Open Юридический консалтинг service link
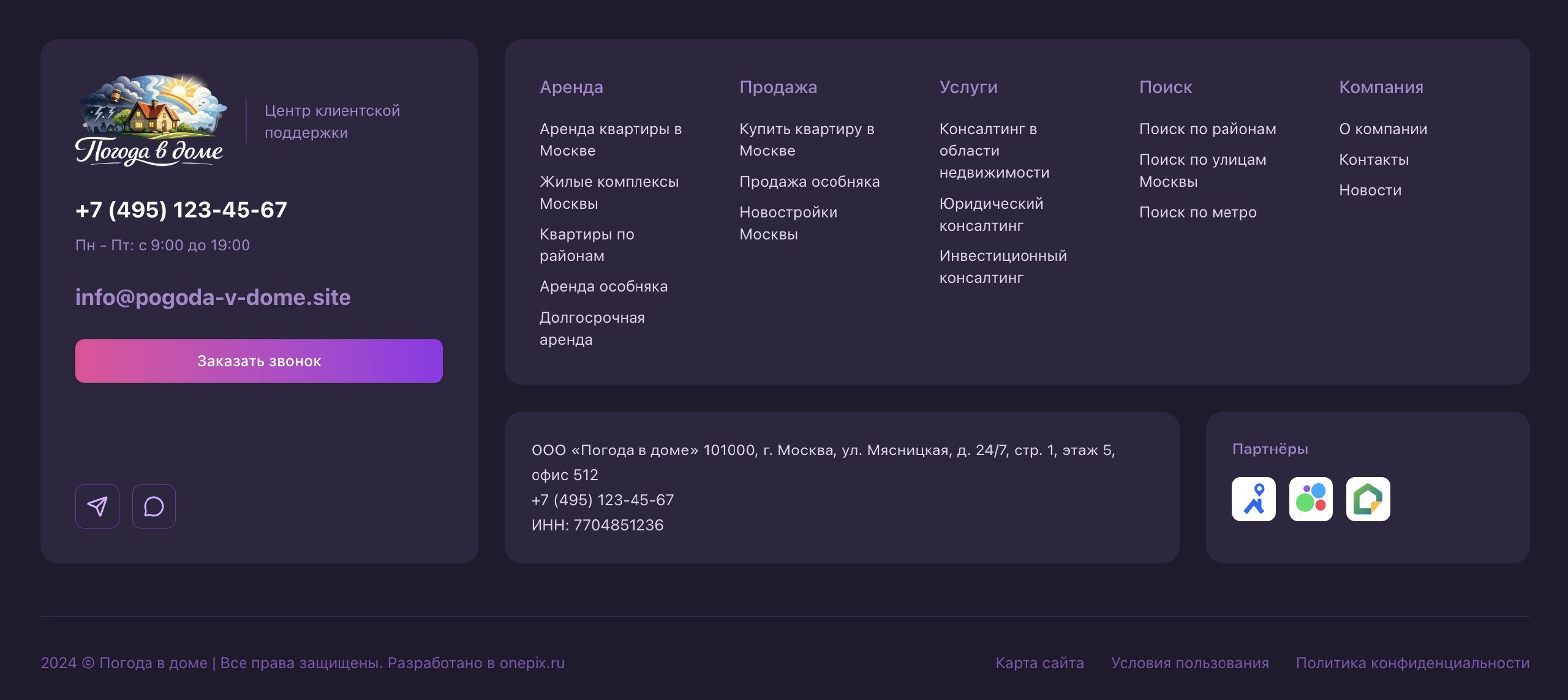Screen dimensions: 1568x700 pyautogui.click(x=990, y=214)
